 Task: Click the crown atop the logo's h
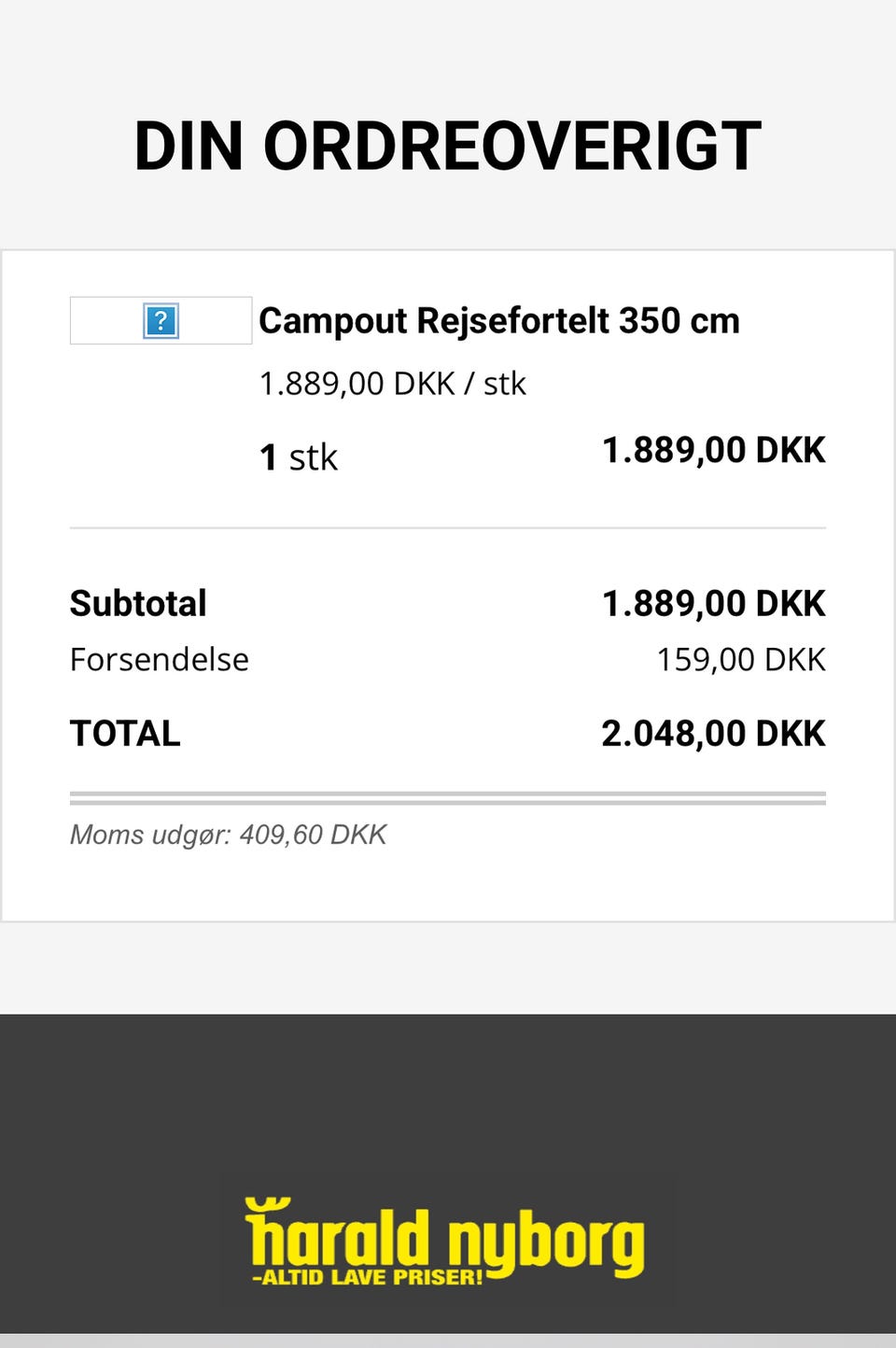pos(267,1206)
